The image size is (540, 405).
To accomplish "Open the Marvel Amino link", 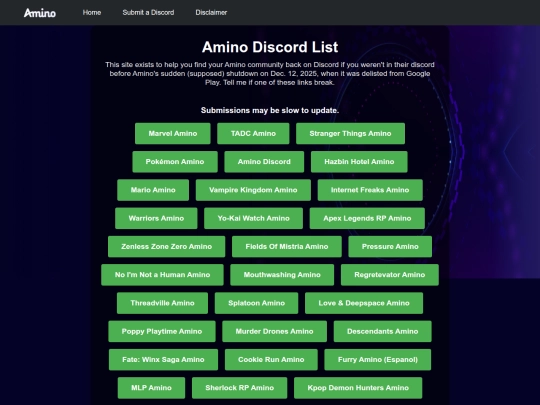I will pos(173,134).
